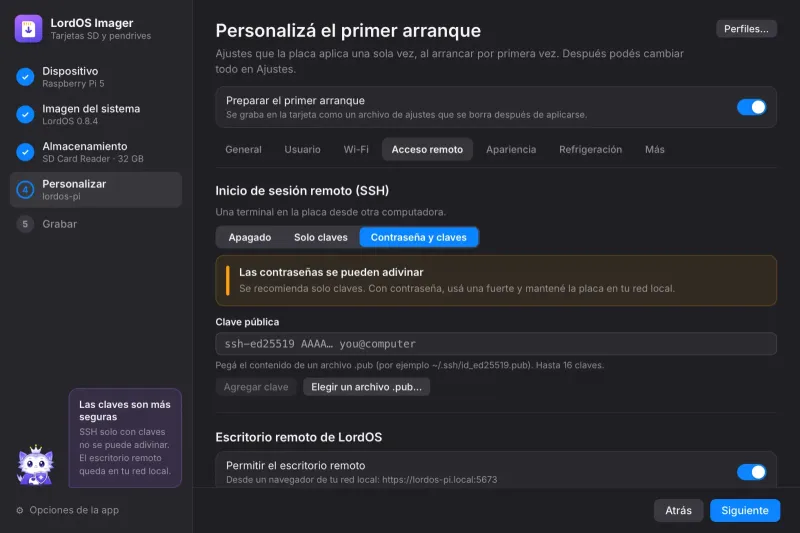Screen dimensions: 800x533
Task: Click the step 5 Grabar number icon
Action: (x=25, y=224)
